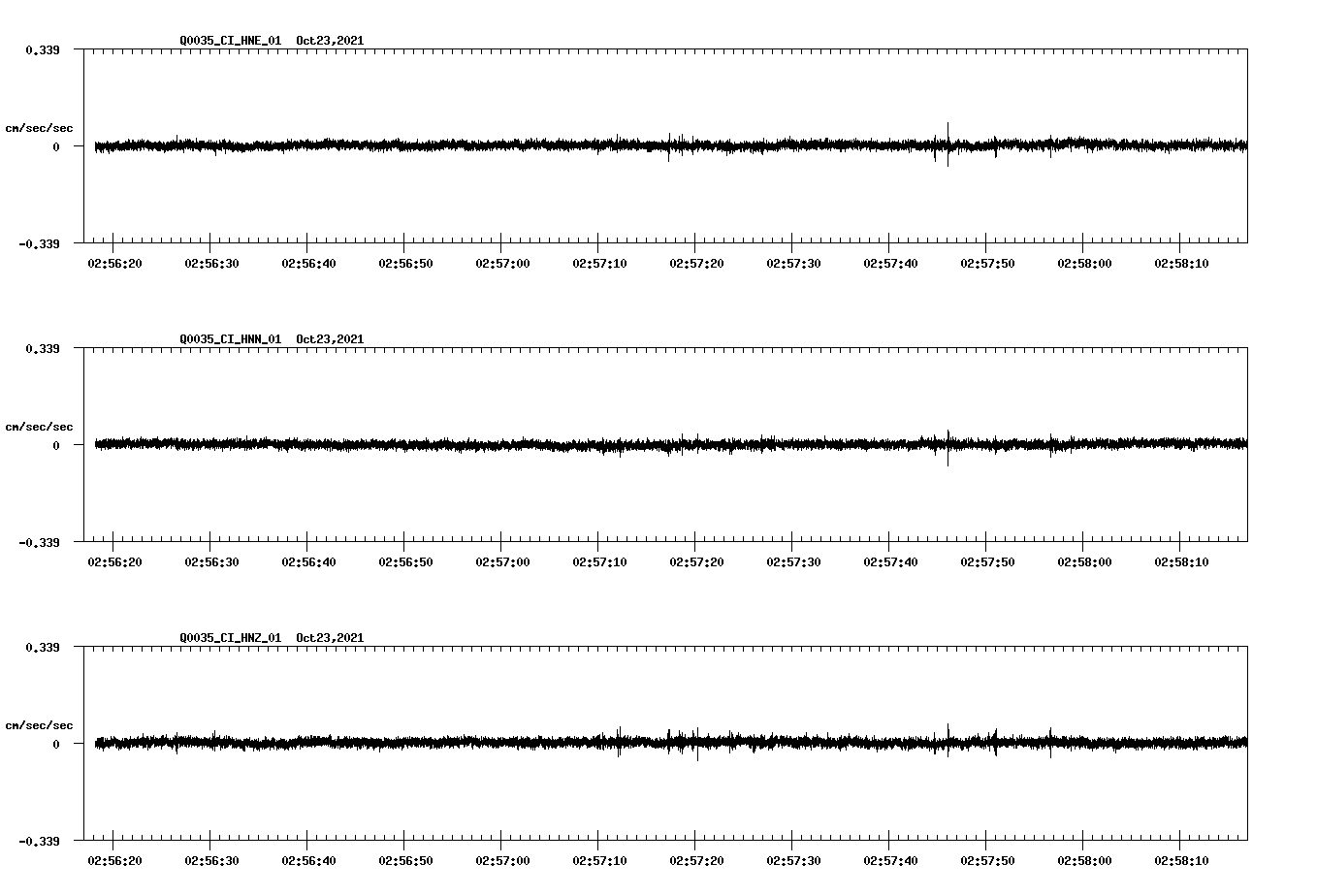This screenshot has height=896, width=1317.
Task: Click the -0.339 lower axis value on HNZ plot
Action: click(39, 841)
